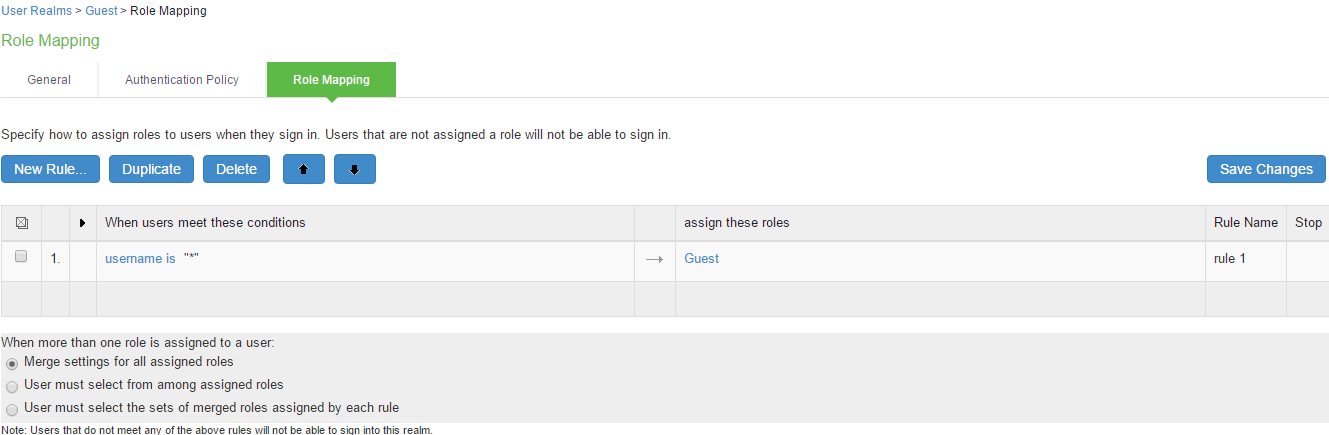Expand all rules using header triangle
The image size is (1329, 435).
[x=82, y=223]
